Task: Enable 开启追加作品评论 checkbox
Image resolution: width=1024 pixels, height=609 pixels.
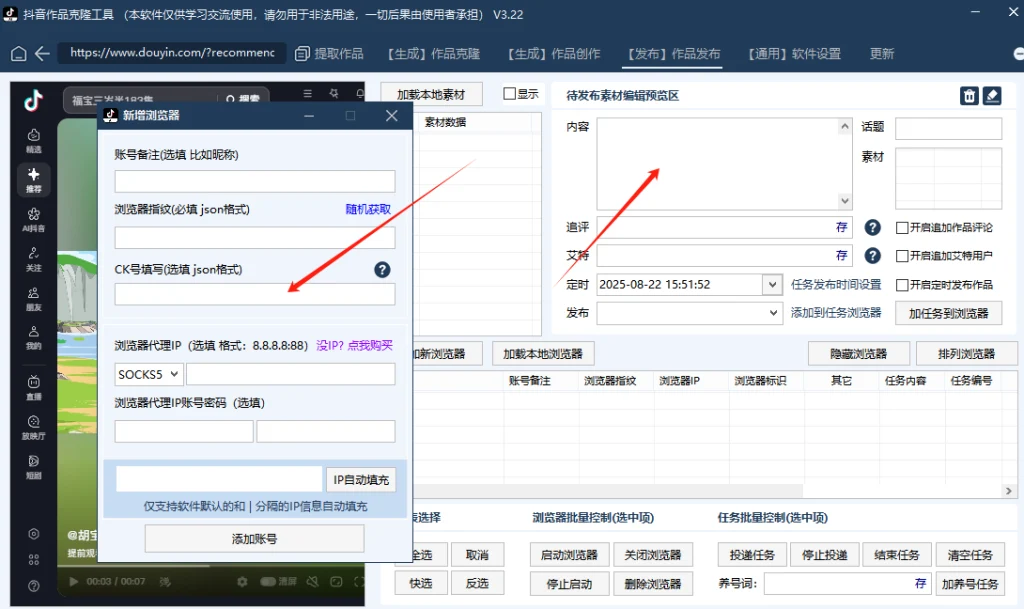Action: [902, 227]
